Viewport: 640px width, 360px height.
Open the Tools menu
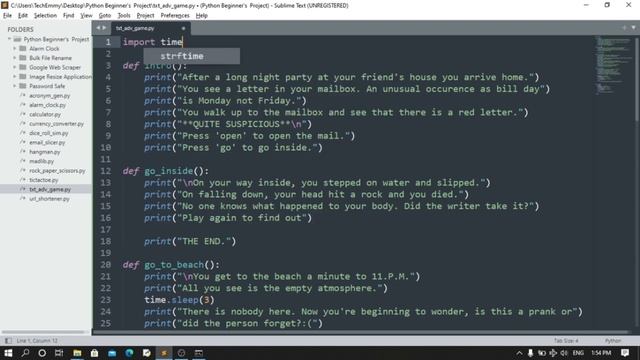point(124,16)
